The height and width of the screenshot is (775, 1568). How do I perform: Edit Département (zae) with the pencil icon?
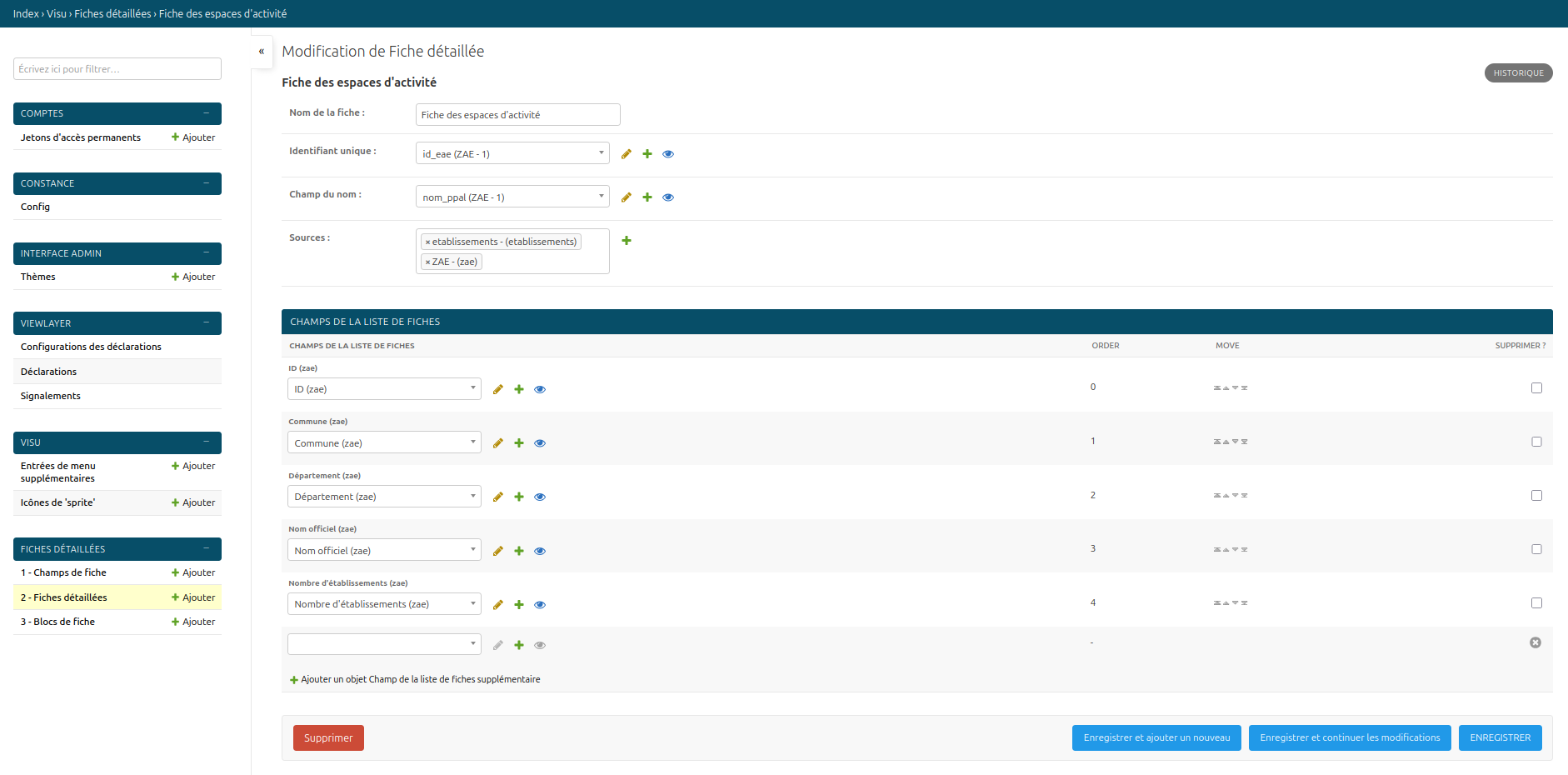[x=498, y=497]
